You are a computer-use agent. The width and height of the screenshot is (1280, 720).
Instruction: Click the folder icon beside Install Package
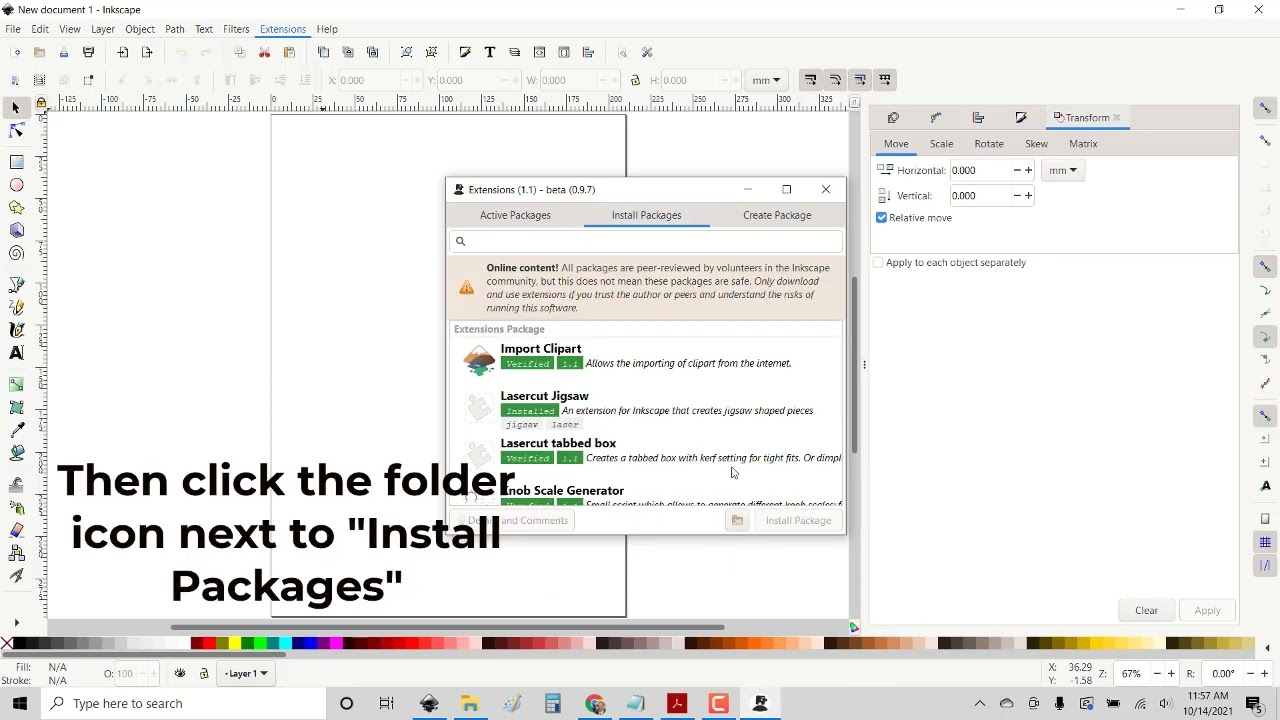(737, 520)
